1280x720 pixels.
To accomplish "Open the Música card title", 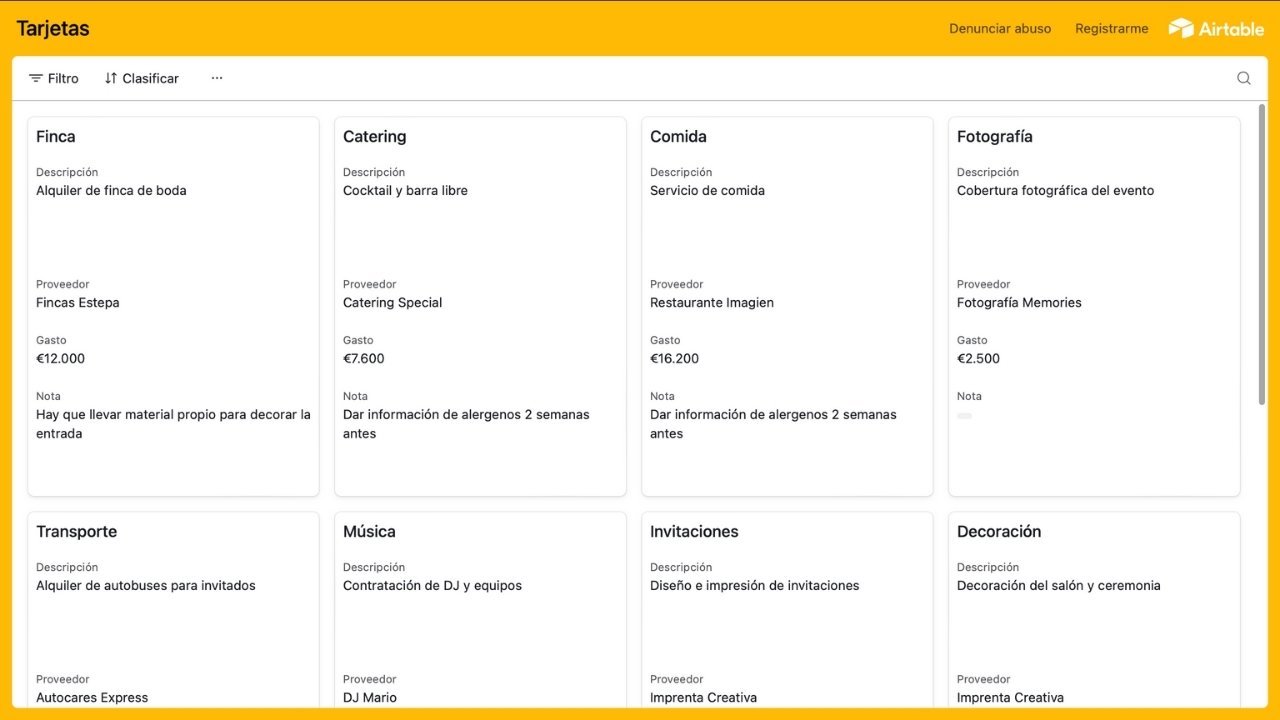I will click(369, 532).
